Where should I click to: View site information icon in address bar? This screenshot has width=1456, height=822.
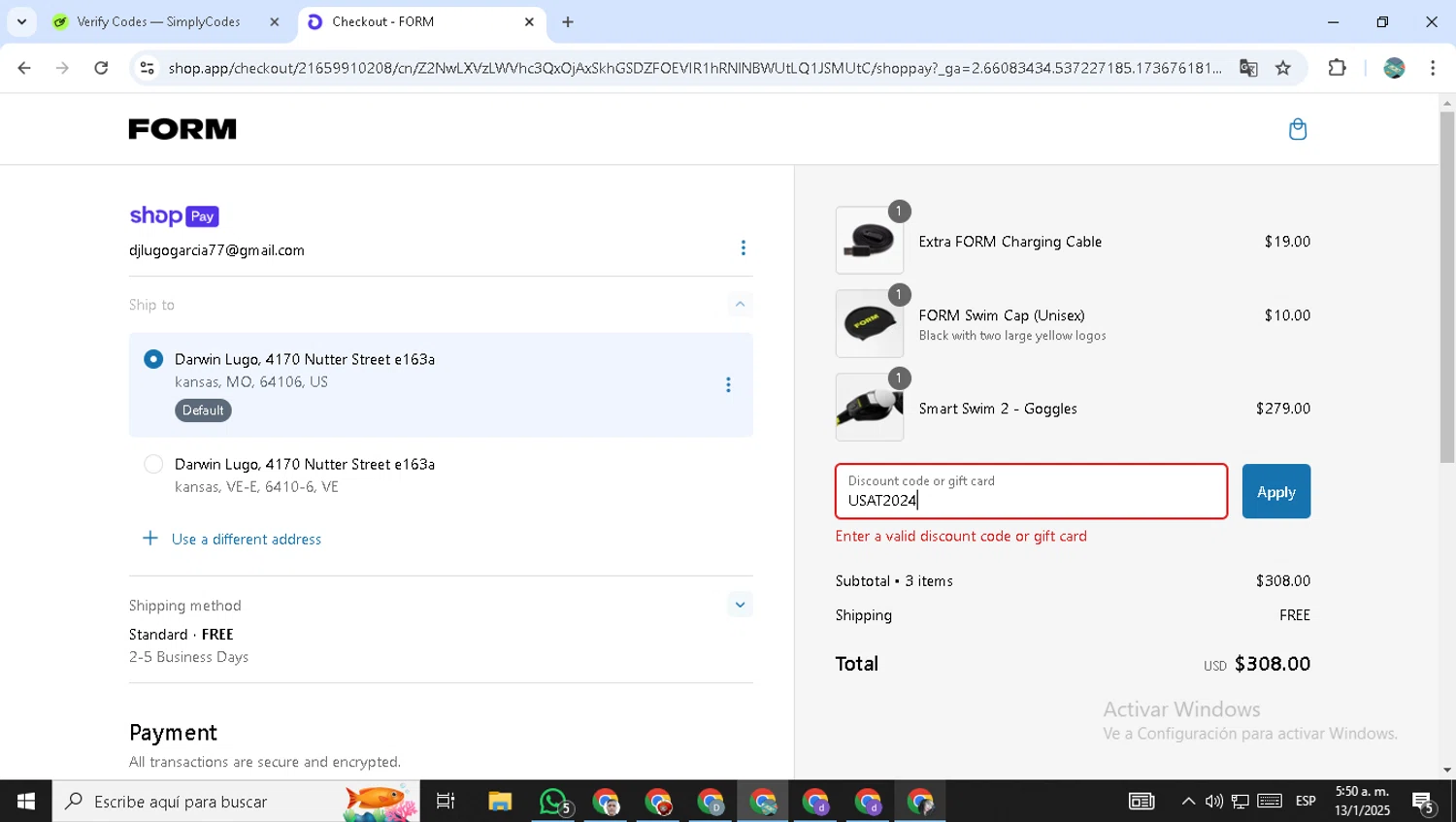pyautogui.click(x=148, y=68)
